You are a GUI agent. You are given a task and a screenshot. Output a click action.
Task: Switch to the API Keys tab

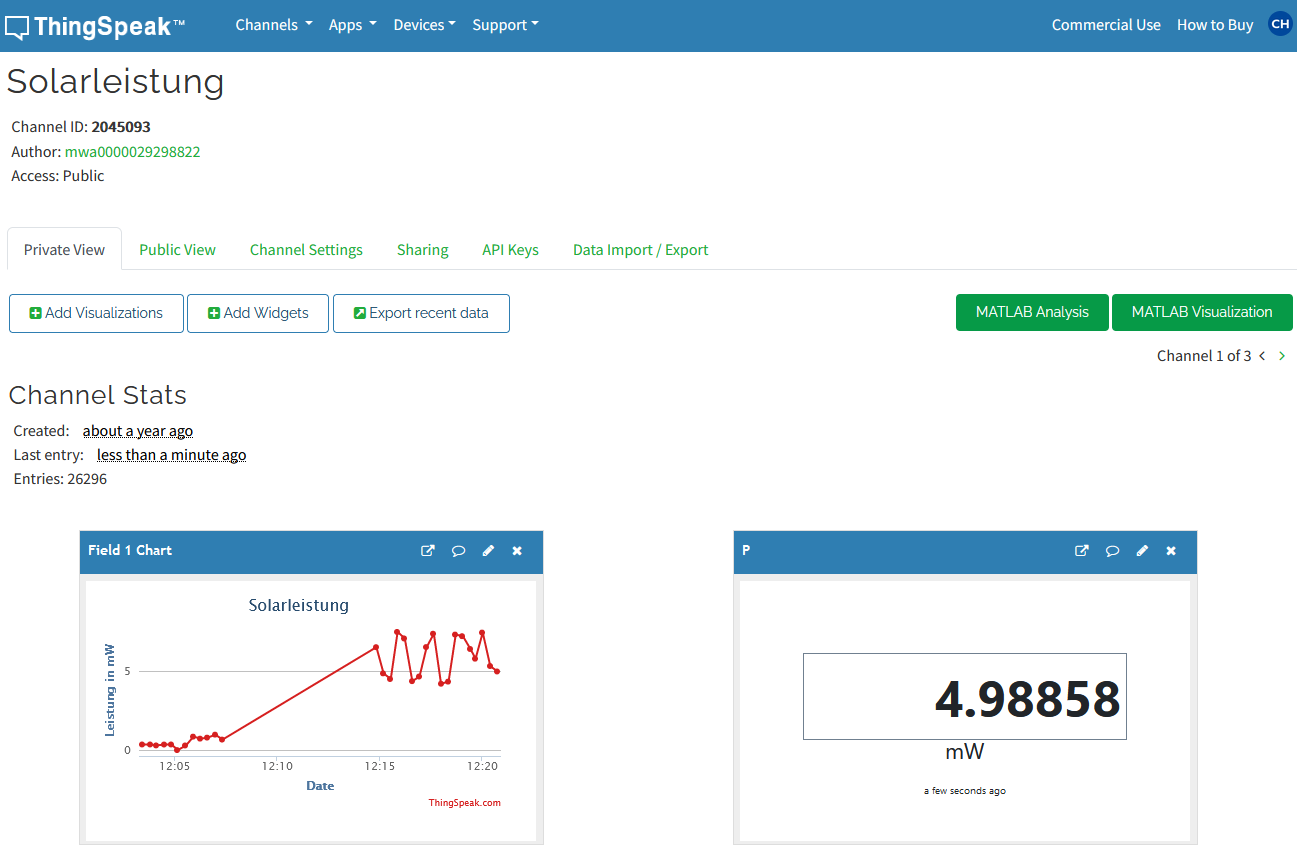(510, 250)
